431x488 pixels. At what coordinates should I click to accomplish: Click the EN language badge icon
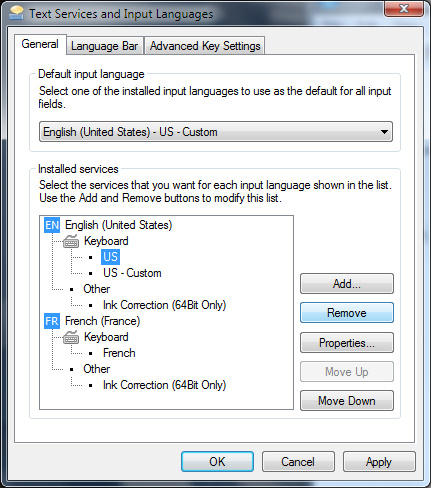pyautogui.click(x=52, y=225)
